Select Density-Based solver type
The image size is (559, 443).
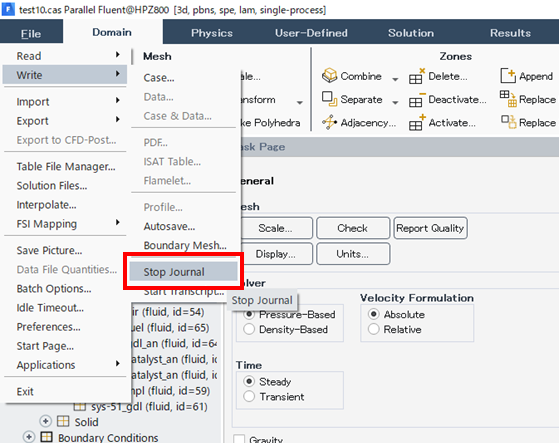tap(249, 329)
